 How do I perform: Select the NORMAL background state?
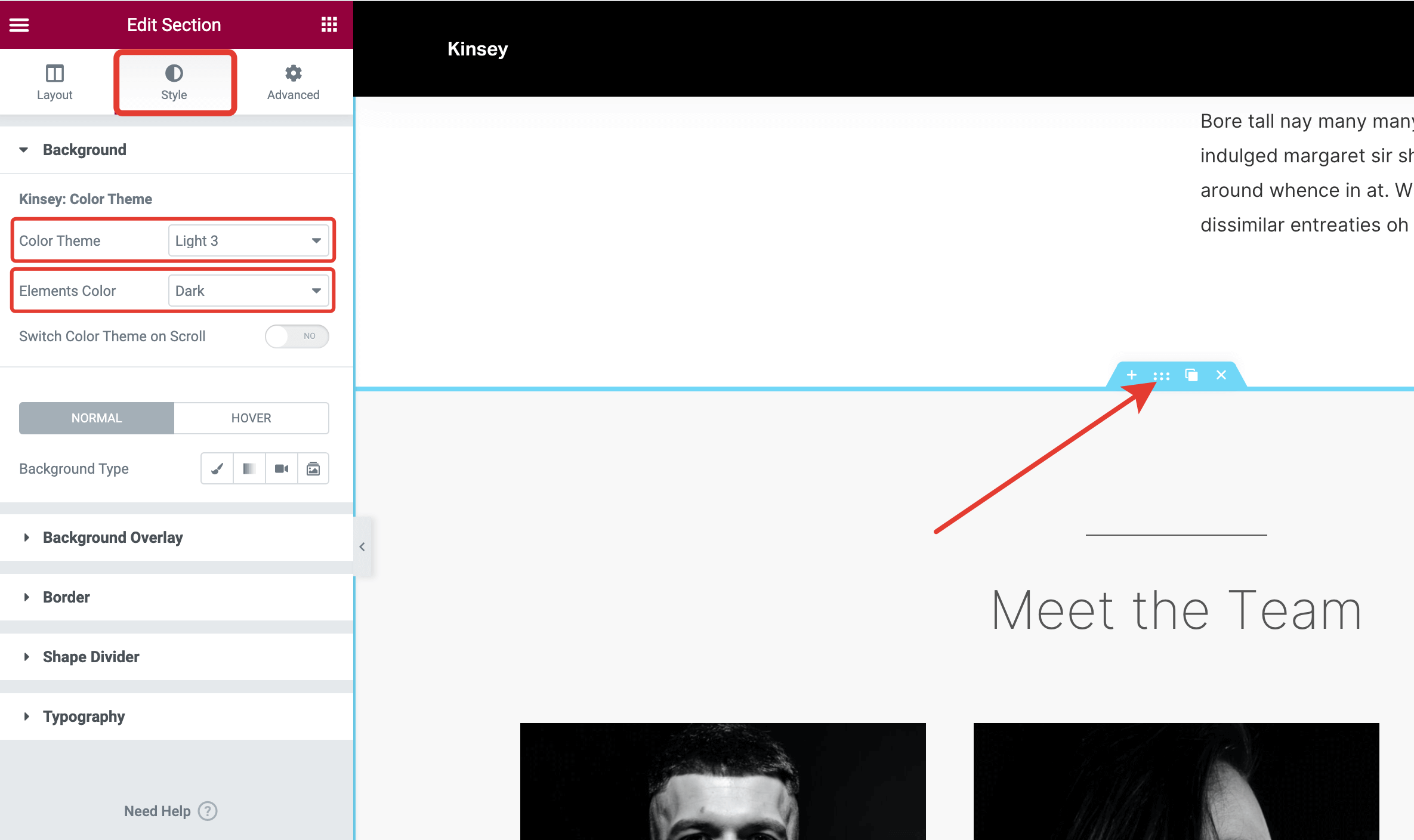(x=96, y=418)
